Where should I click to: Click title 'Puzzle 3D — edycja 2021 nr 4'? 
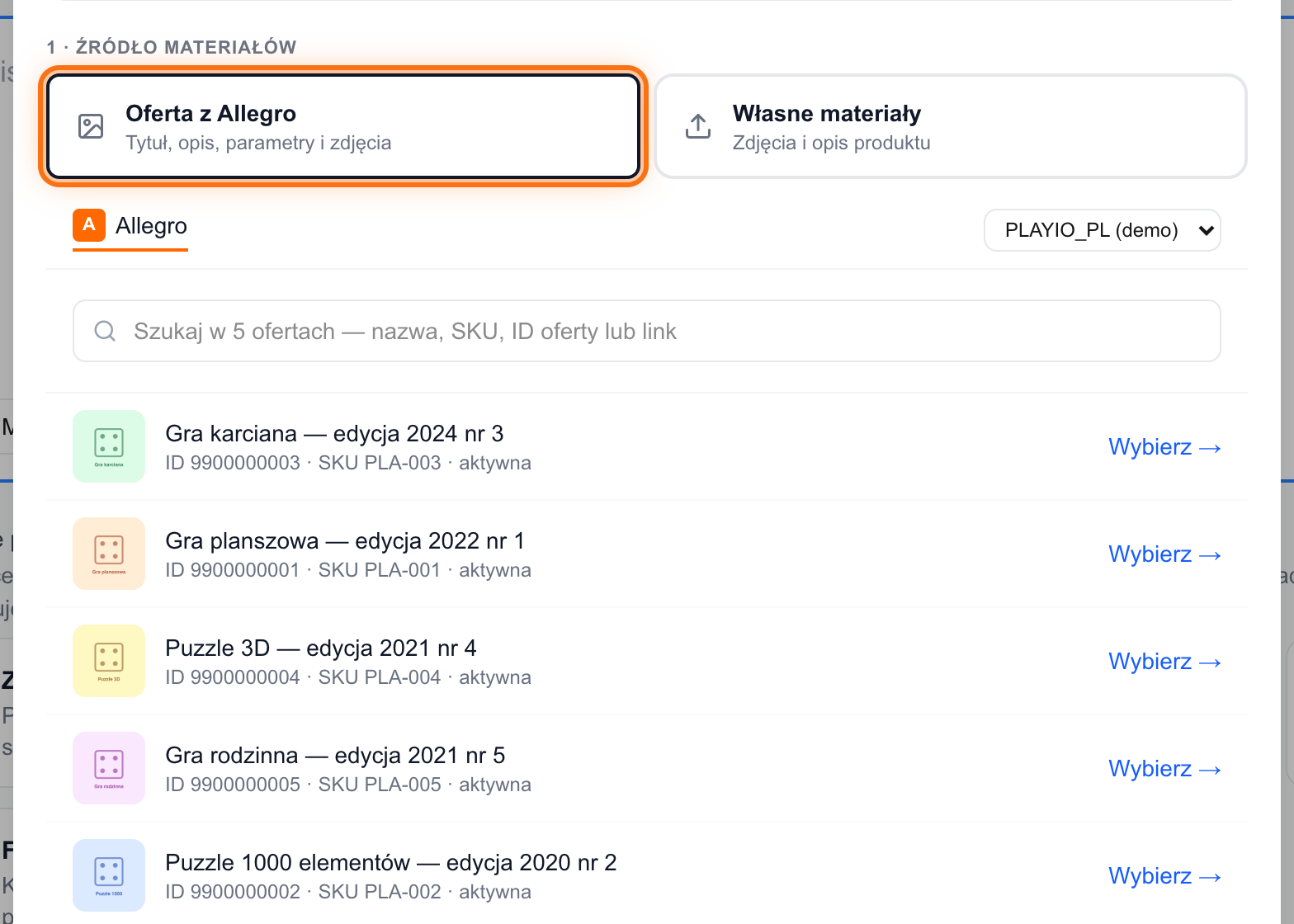(321, 648)
